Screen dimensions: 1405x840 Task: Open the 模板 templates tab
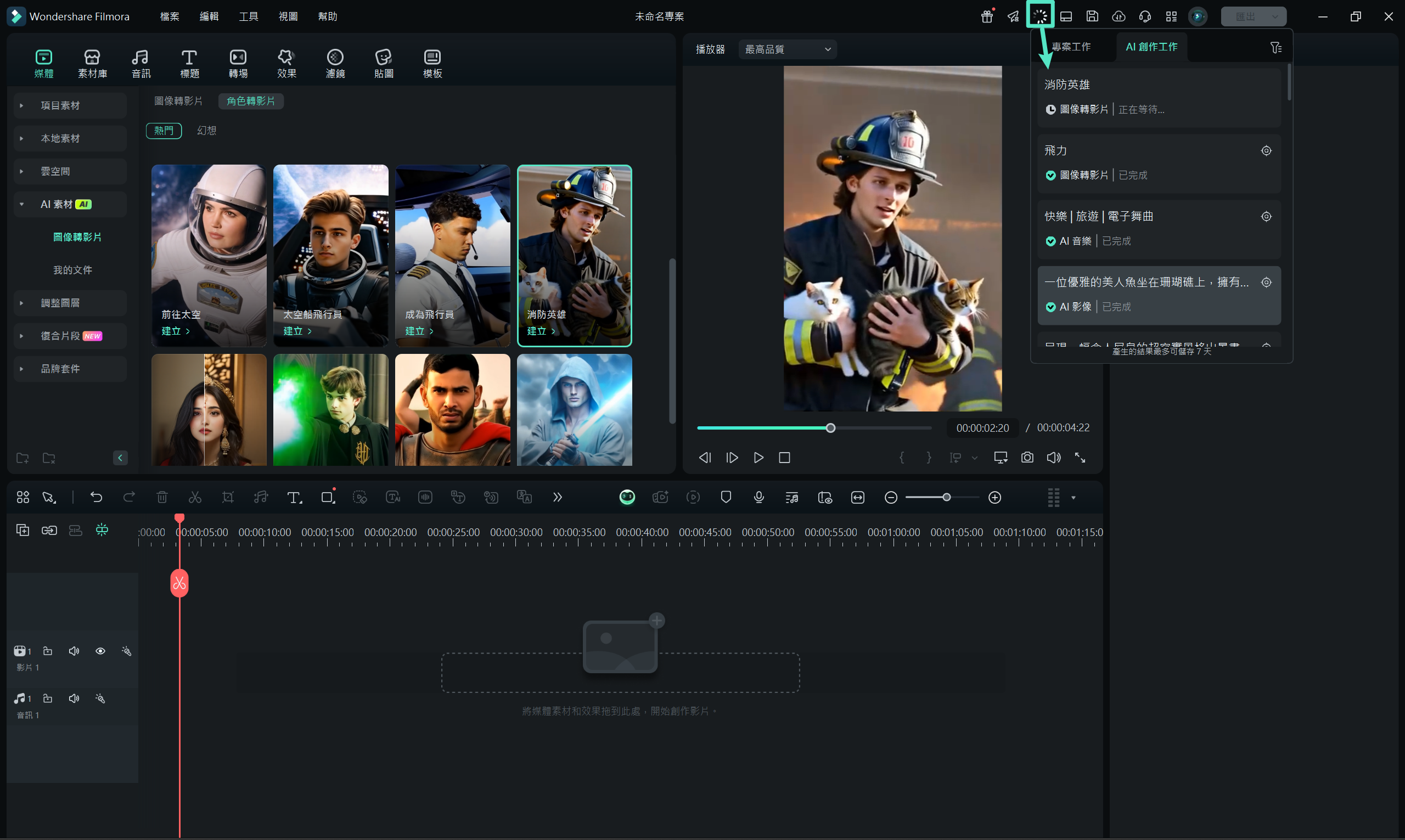432,64
